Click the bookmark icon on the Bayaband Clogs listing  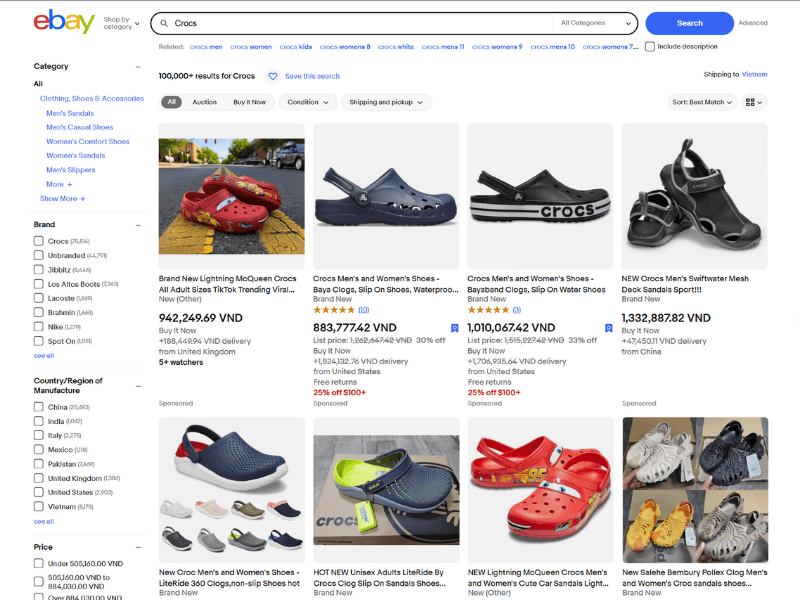click(608, 327)
